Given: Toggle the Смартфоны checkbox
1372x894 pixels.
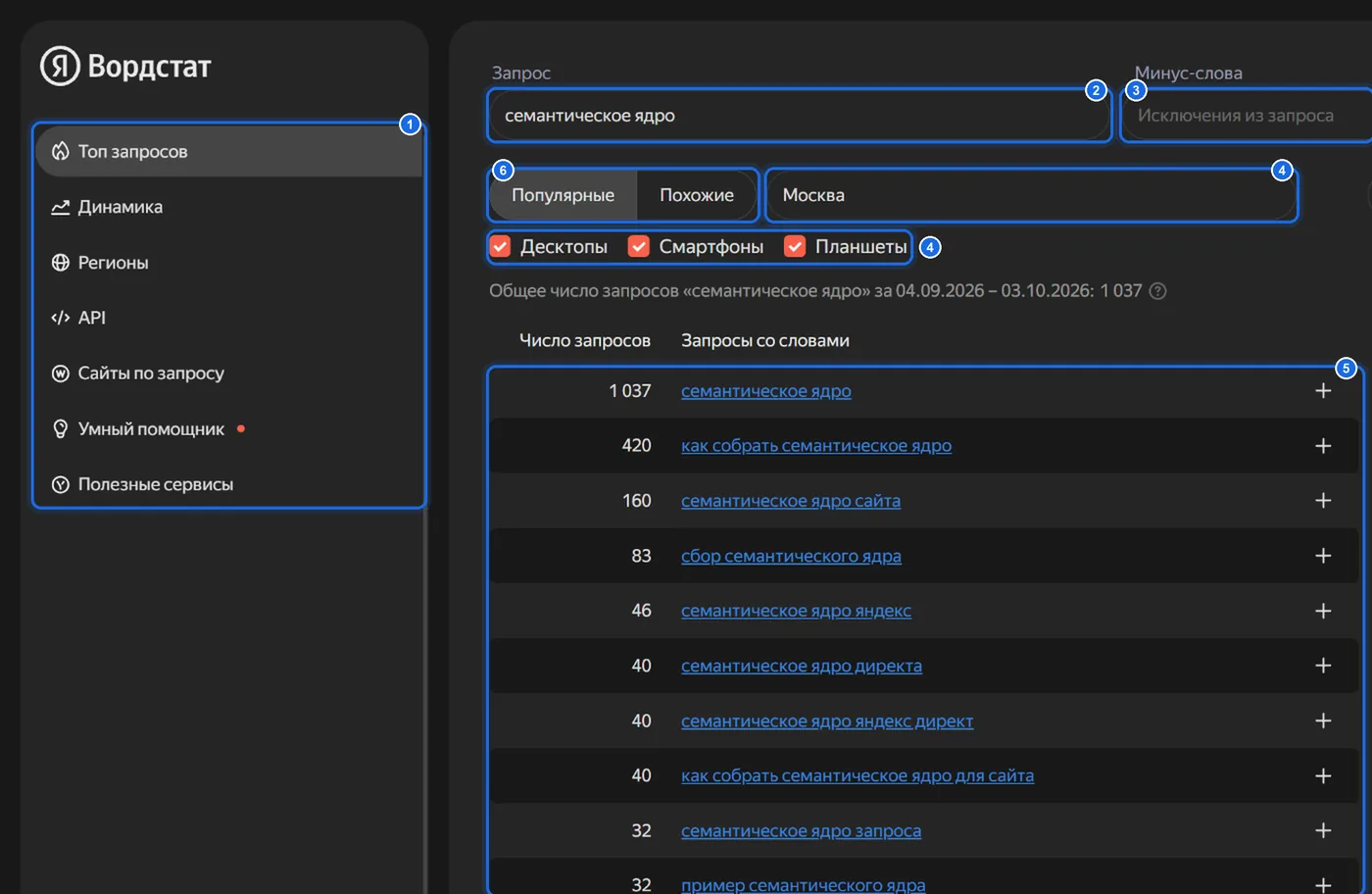Looking at the screenshot, I should click(x=639, y=246).
